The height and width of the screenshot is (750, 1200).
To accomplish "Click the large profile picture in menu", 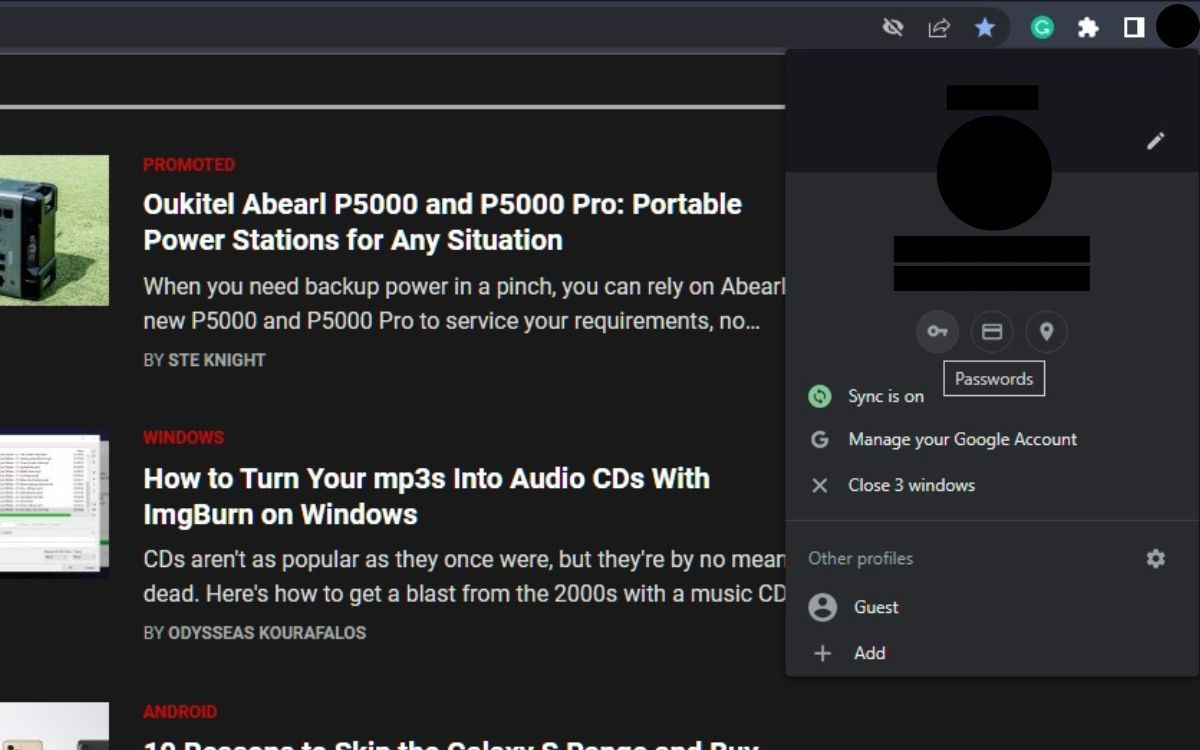I will pos(993,172).
